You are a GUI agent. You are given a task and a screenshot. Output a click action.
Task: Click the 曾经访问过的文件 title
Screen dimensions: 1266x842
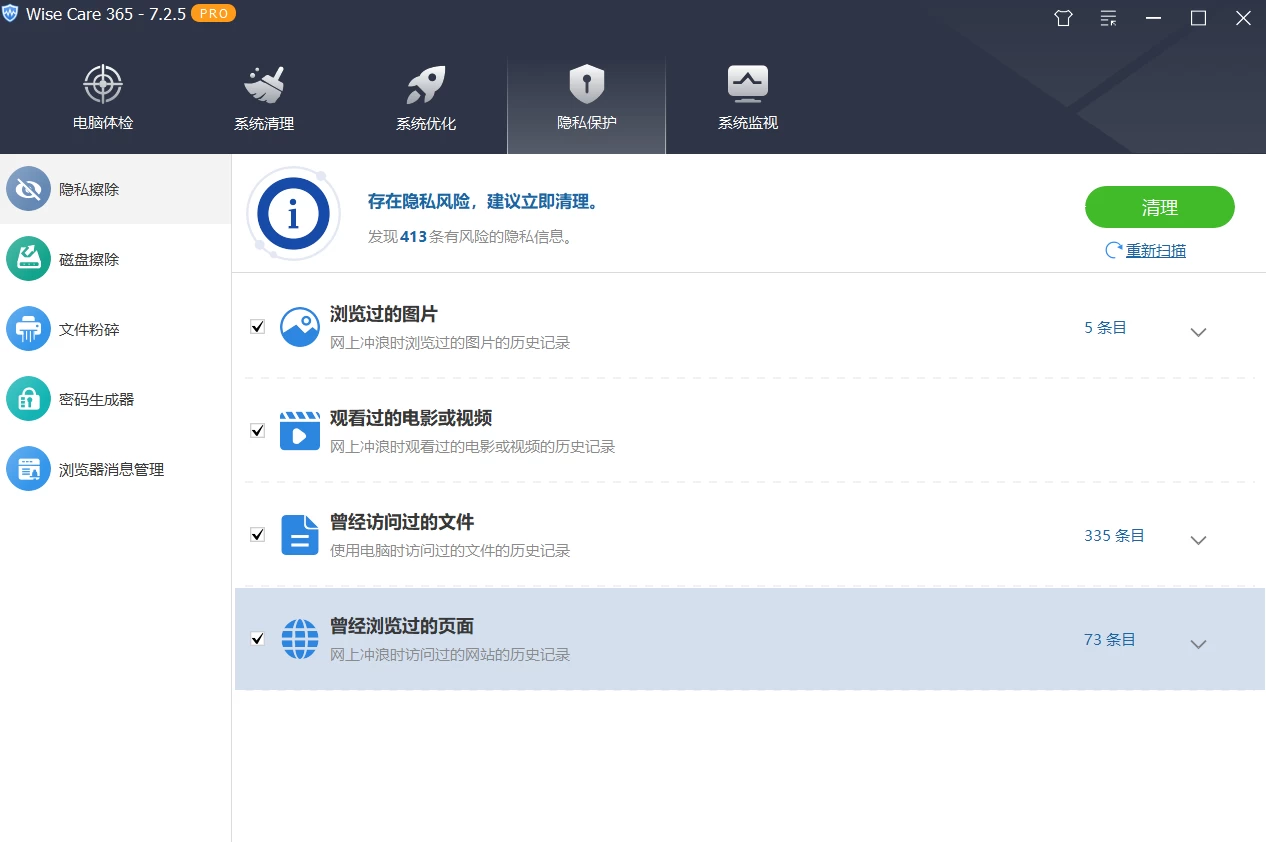tap(402, 522)
